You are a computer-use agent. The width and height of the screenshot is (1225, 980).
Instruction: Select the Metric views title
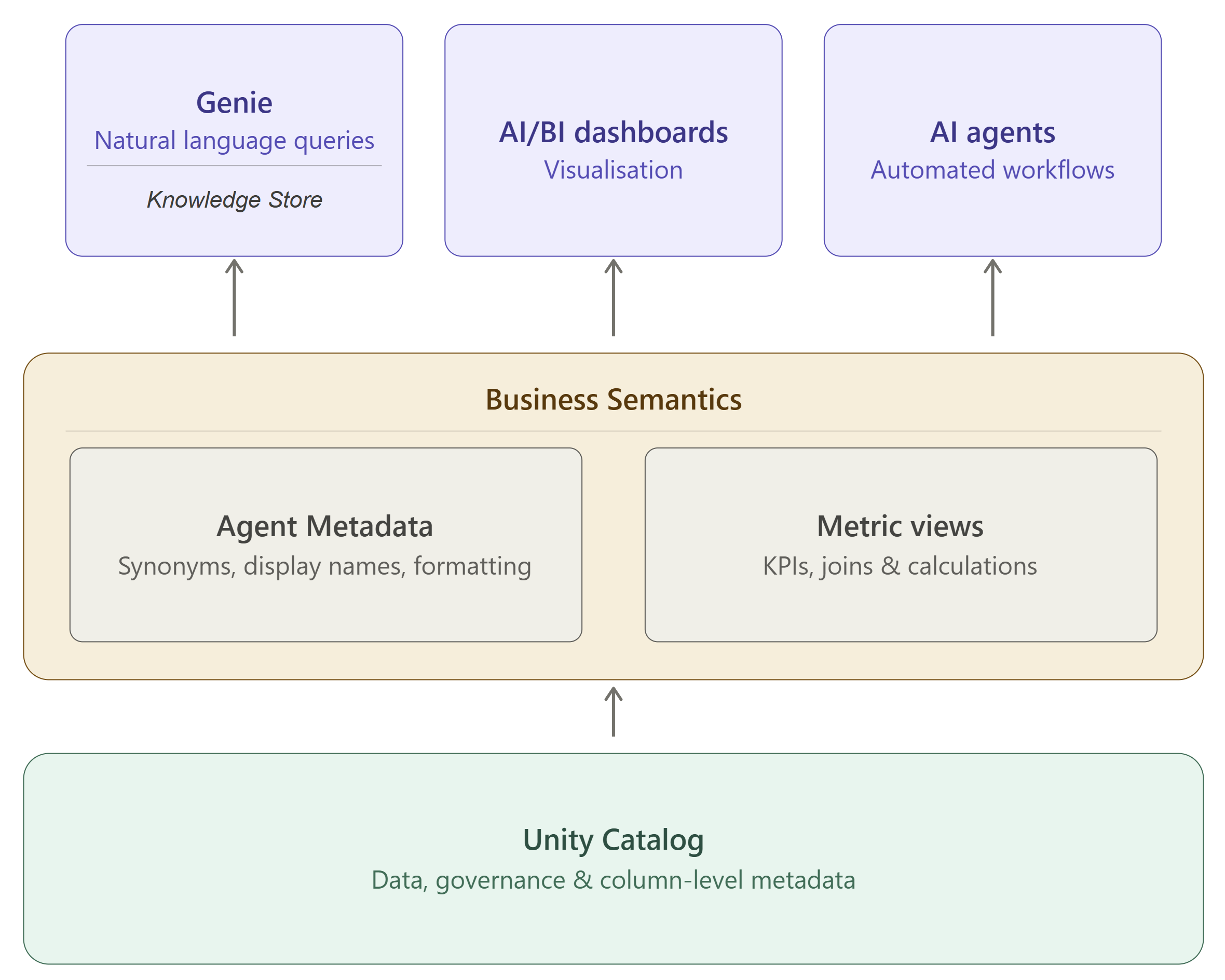click(x=900, y=526)
